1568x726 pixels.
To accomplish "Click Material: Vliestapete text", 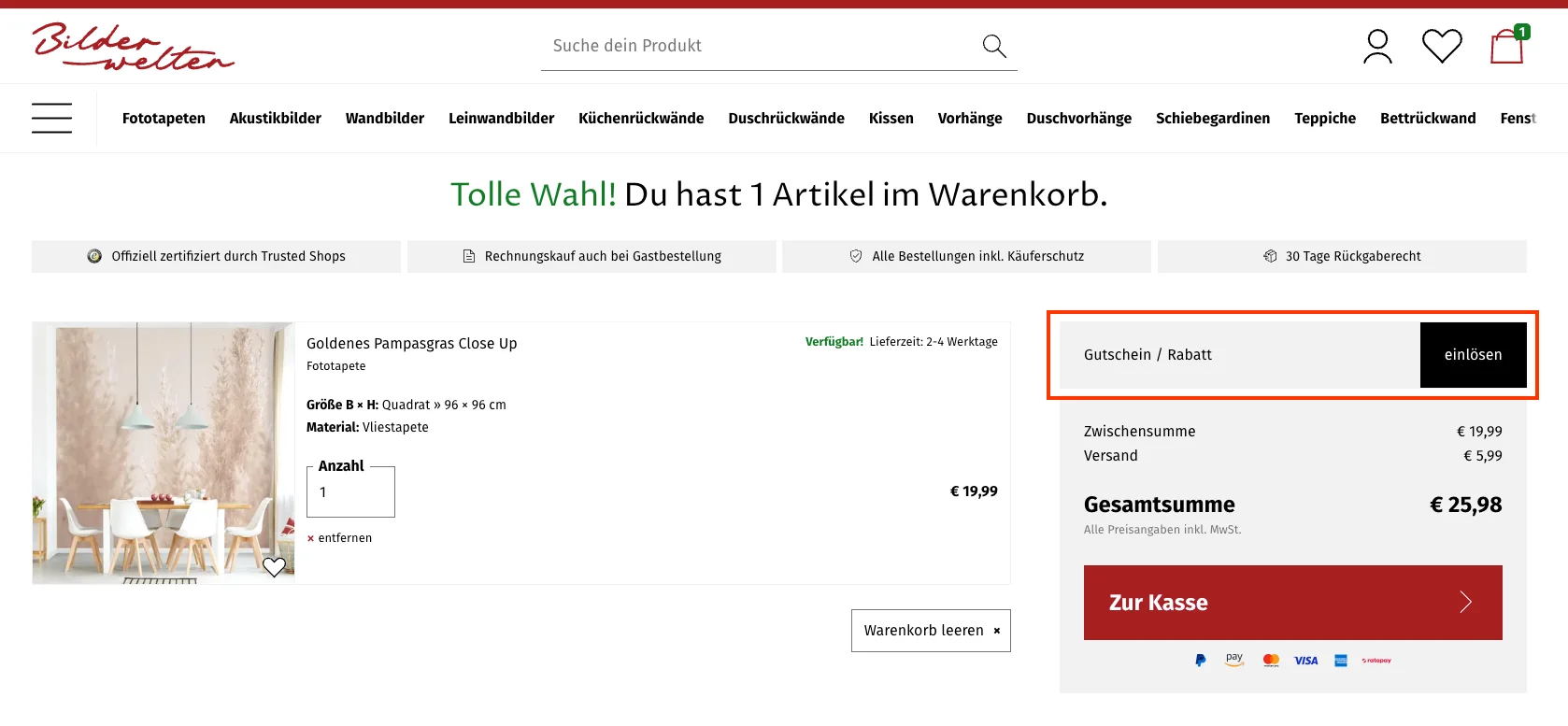I will pos(367,427).
